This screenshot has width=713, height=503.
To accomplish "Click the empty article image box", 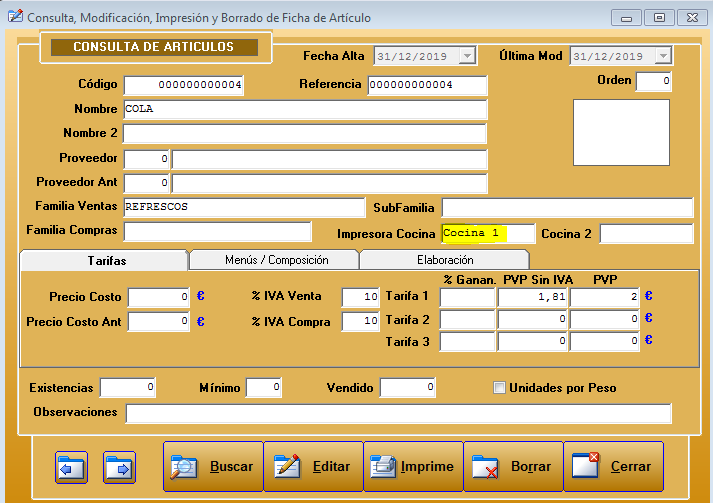I will coord(621,132).
